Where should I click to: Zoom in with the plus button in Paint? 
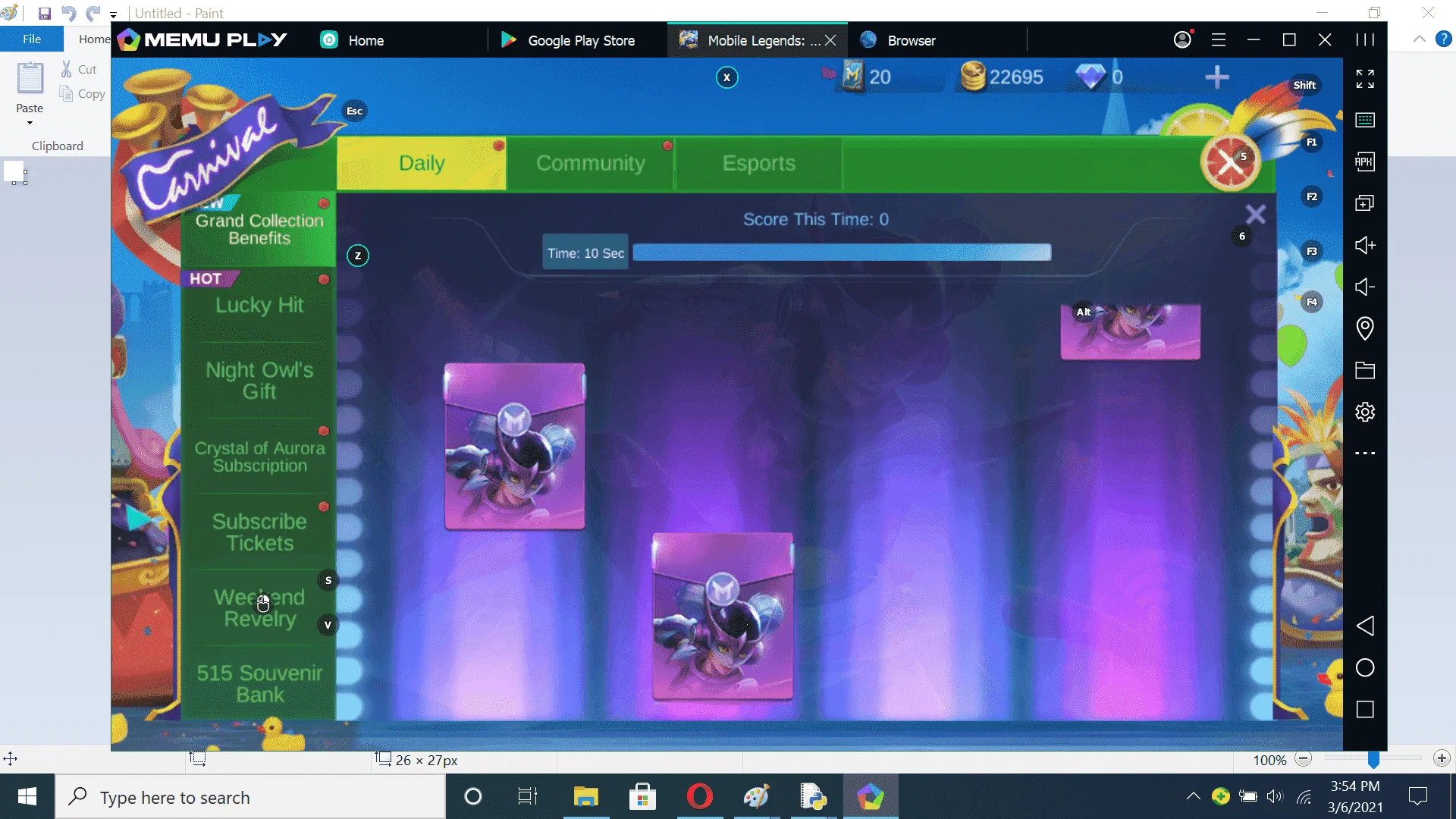coord(1442,759)
